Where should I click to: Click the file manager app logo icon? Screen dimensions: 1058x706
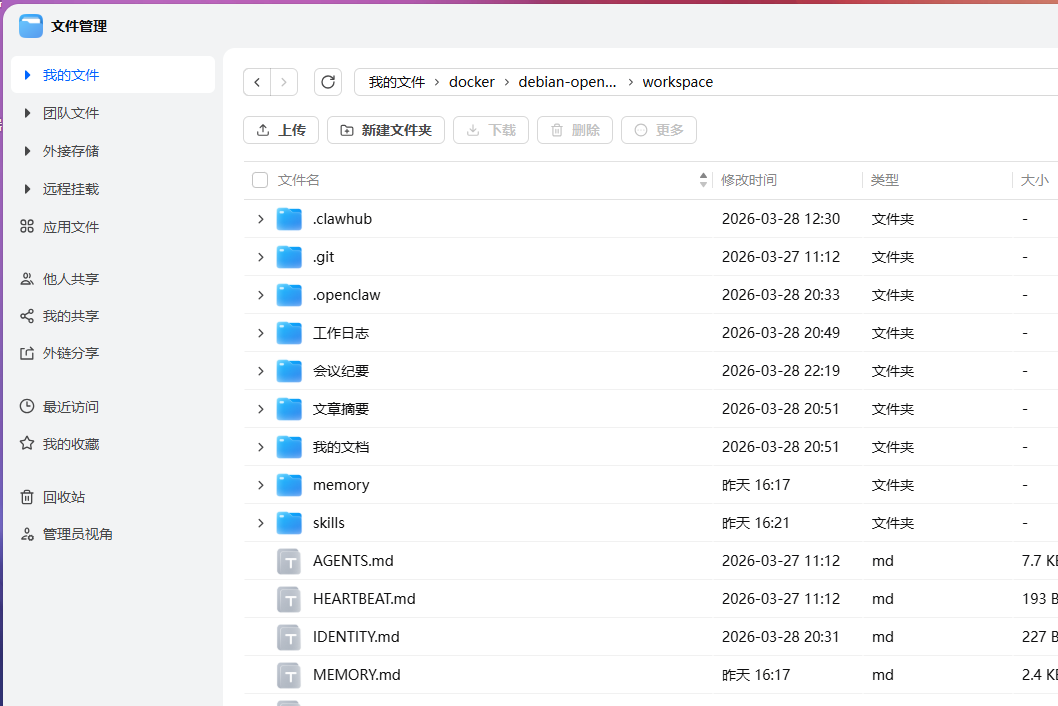pos(31,26)
